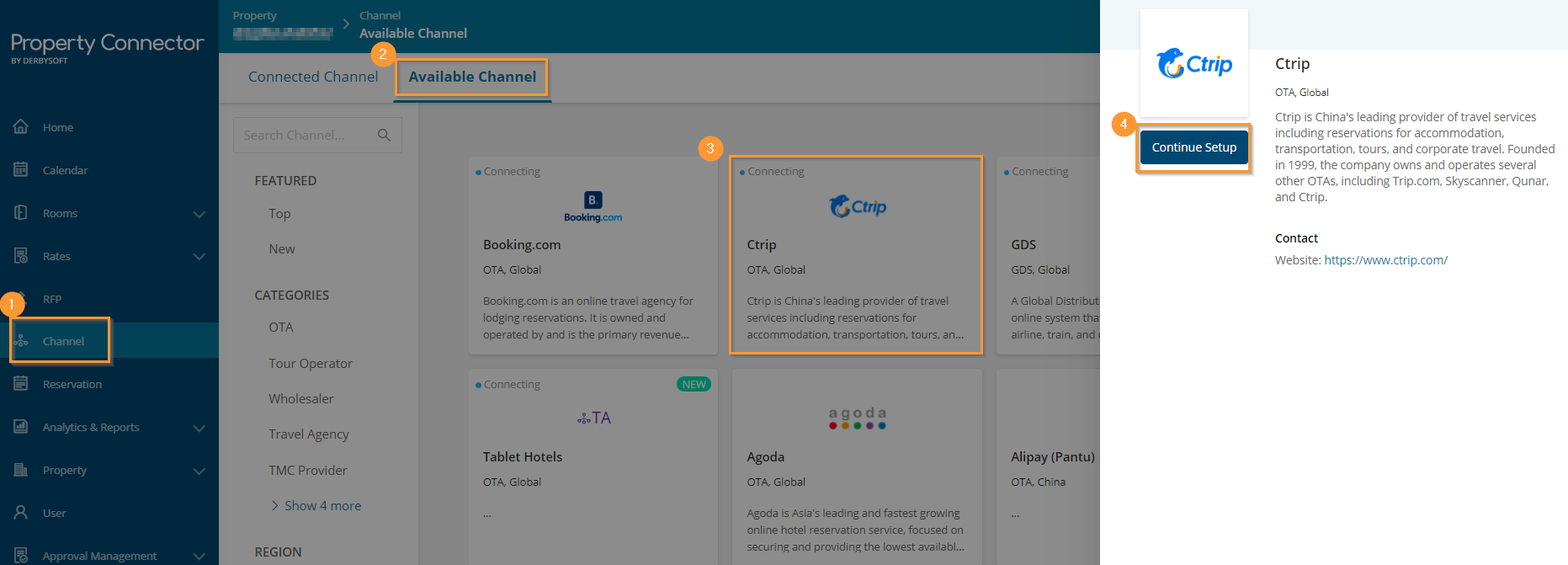Screen dimensions: 1568x565
Task: Expand the Rooms menu chevron
Action: pos(199,214)
